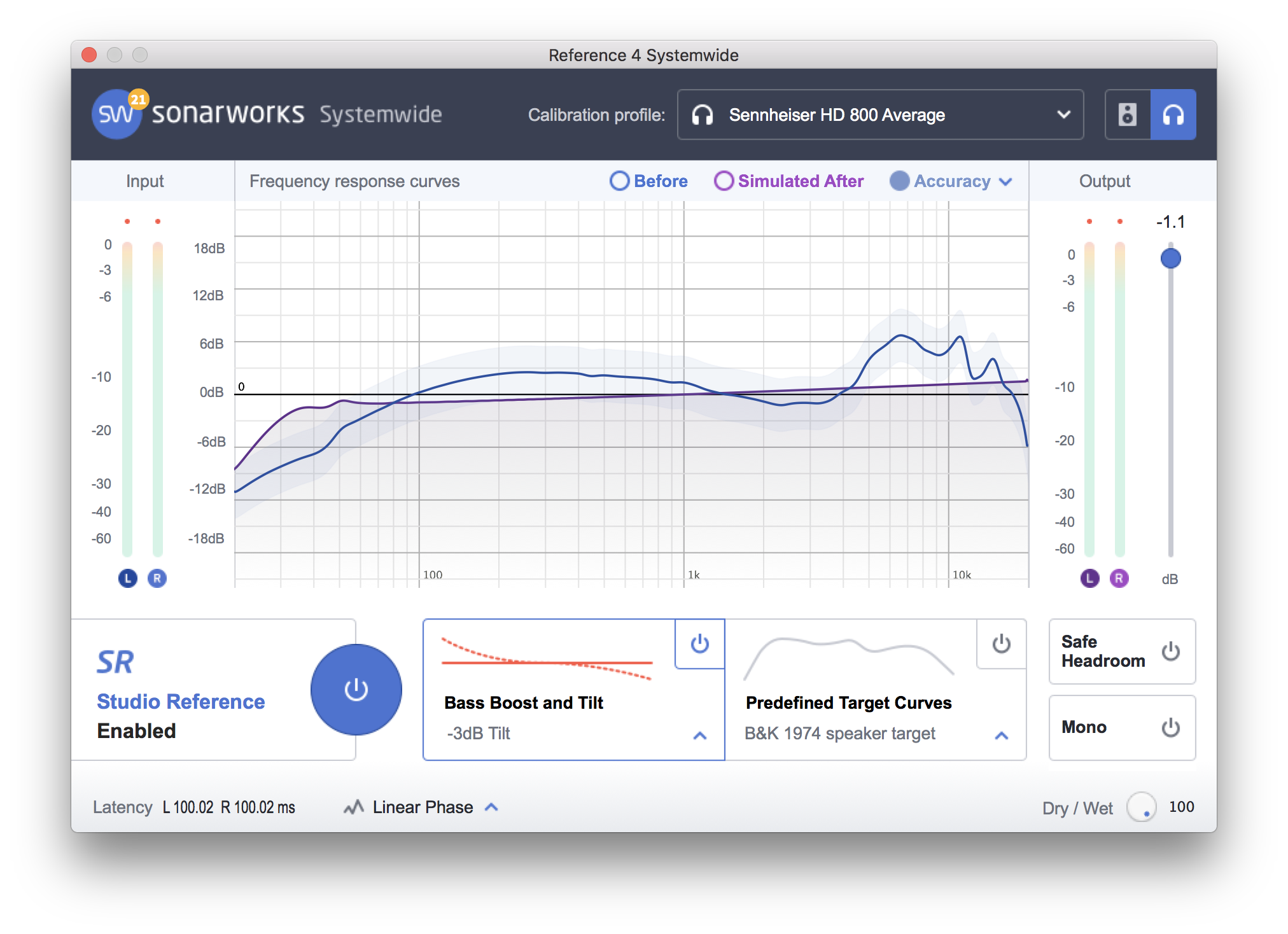Viewport: 1288px width, 934px height.
Task: Click input left clip indicator dot
Action: coord(127,221)
